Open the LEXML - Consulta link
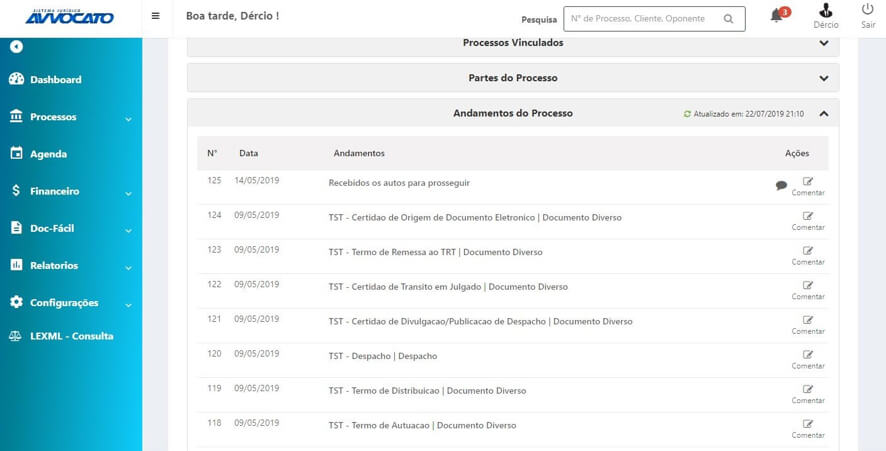The image size is (886, 451). click(x=71, y=336)
